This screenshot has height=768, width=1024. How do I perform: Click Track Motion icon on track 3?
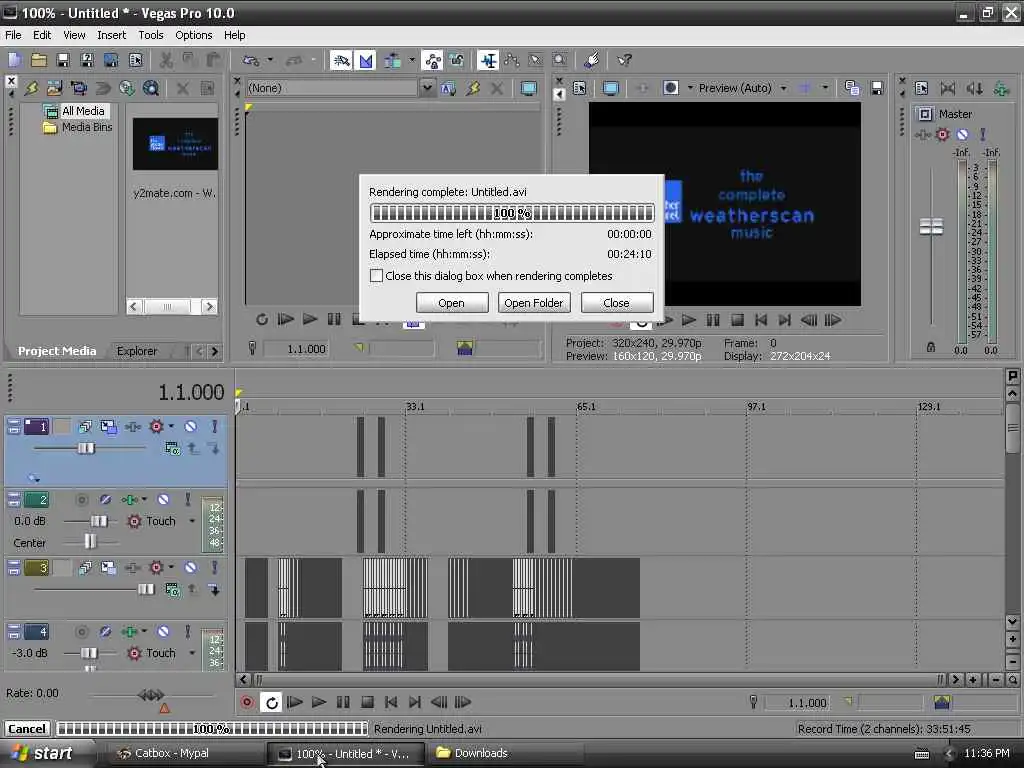[108, 568]
